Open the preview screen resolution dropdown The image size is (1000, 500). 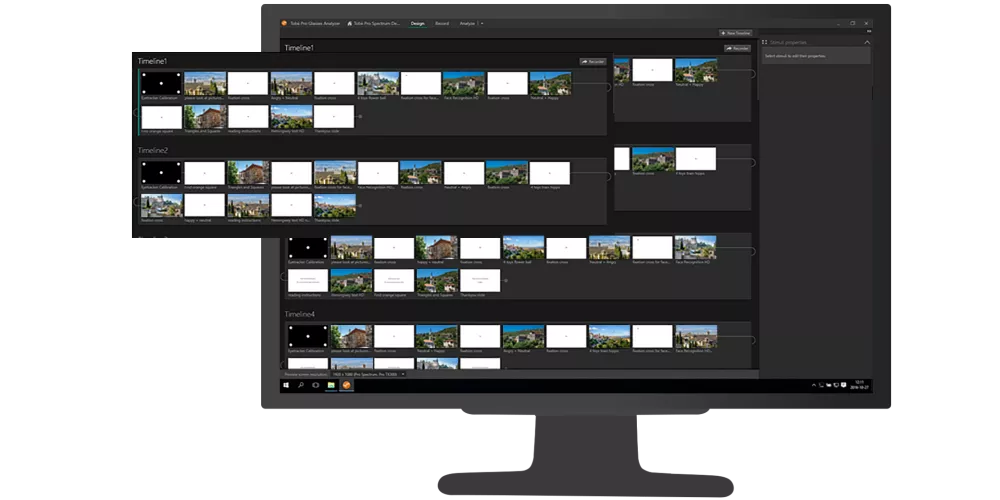point(368,374)
